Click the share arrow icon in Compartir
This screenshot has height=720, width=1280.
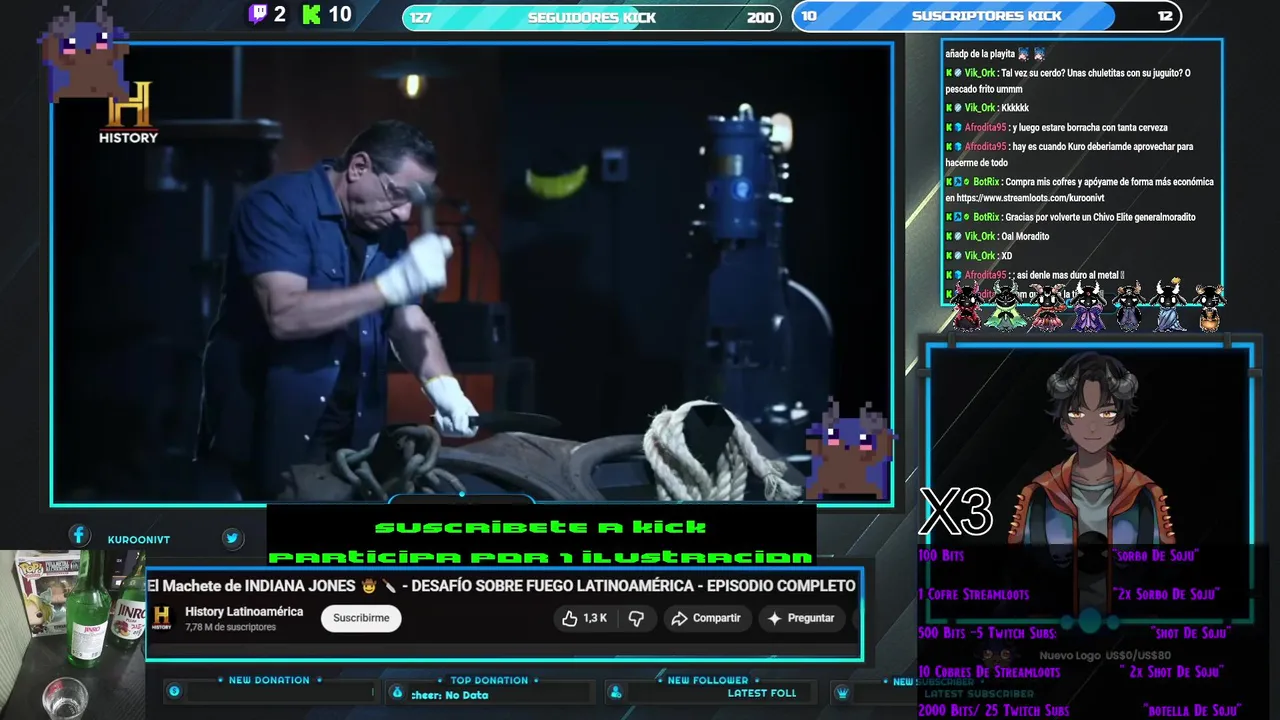(679, 618)
